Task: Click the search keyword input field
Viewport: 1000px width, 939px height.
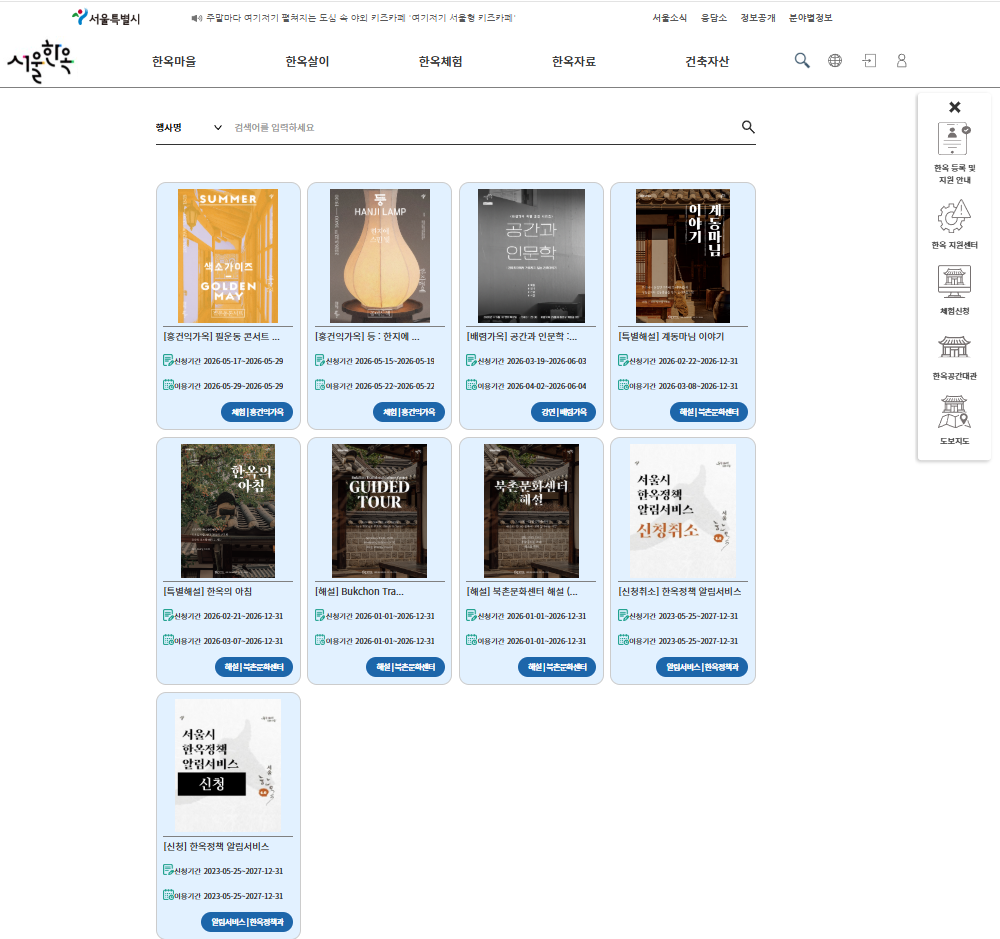Action: point(485,128)
